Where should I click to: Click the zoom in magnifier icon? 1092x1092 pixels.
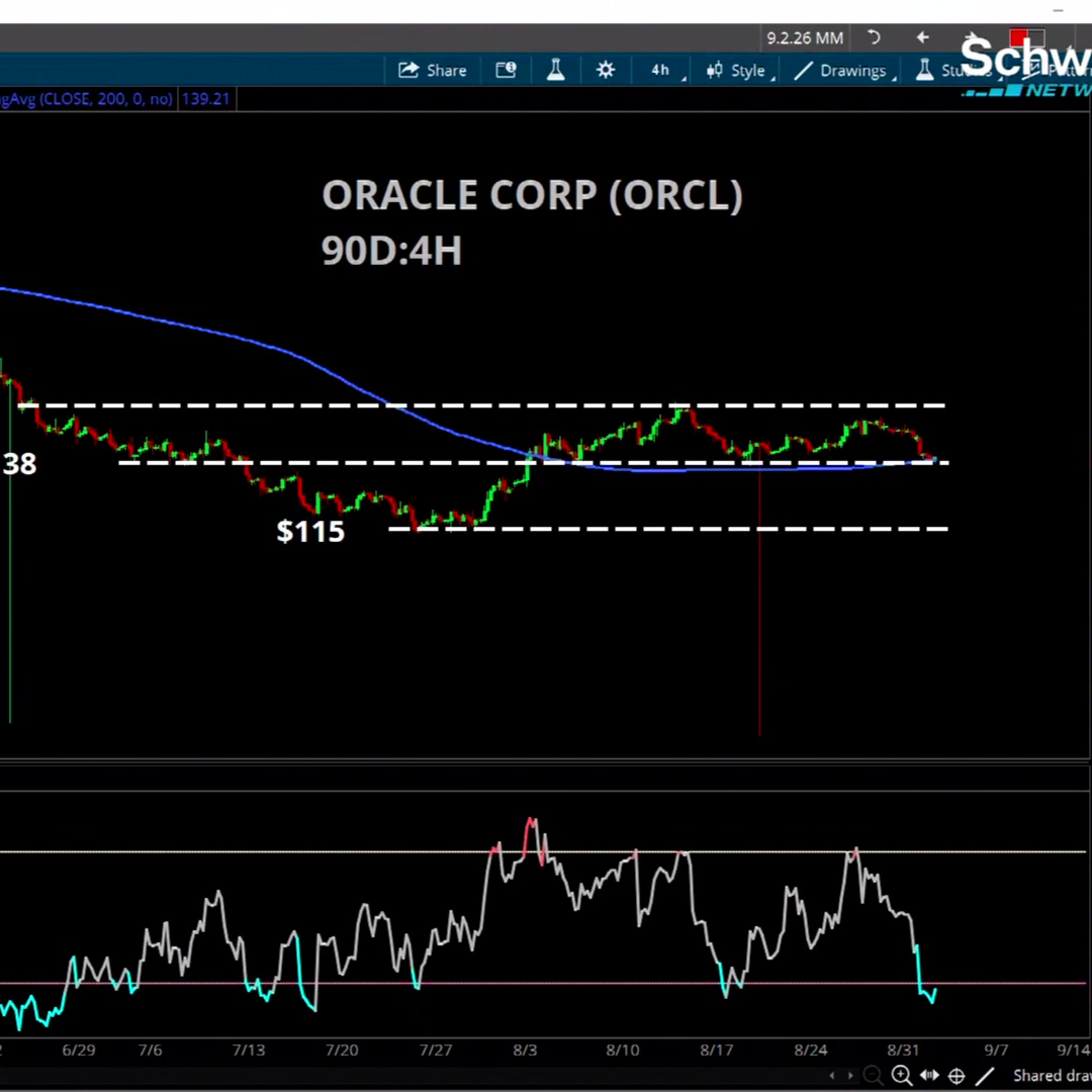click(x=901, y=1075)
